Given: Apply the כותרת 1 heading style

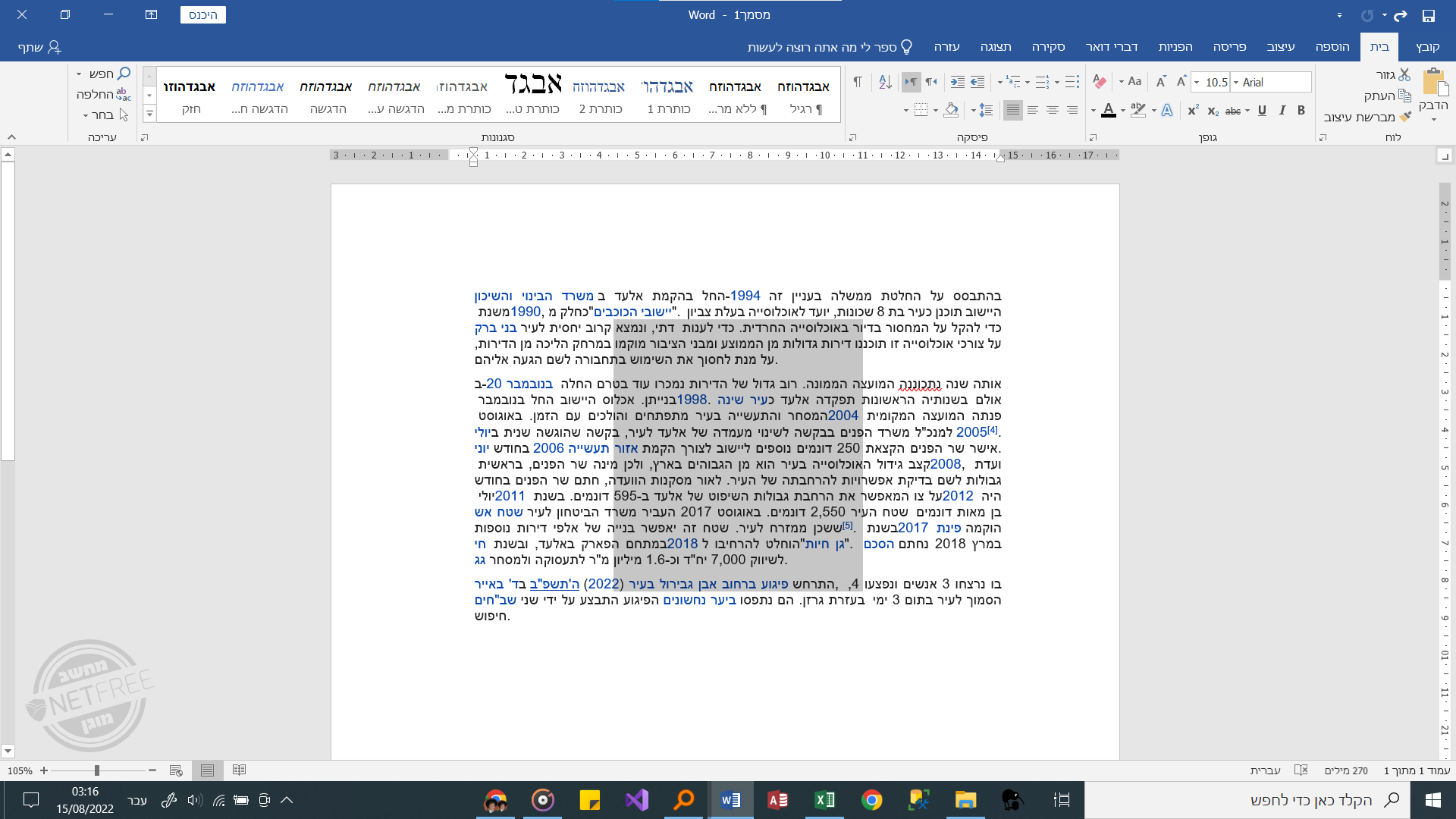Looking at the screenshot, I should coord(668,96).
